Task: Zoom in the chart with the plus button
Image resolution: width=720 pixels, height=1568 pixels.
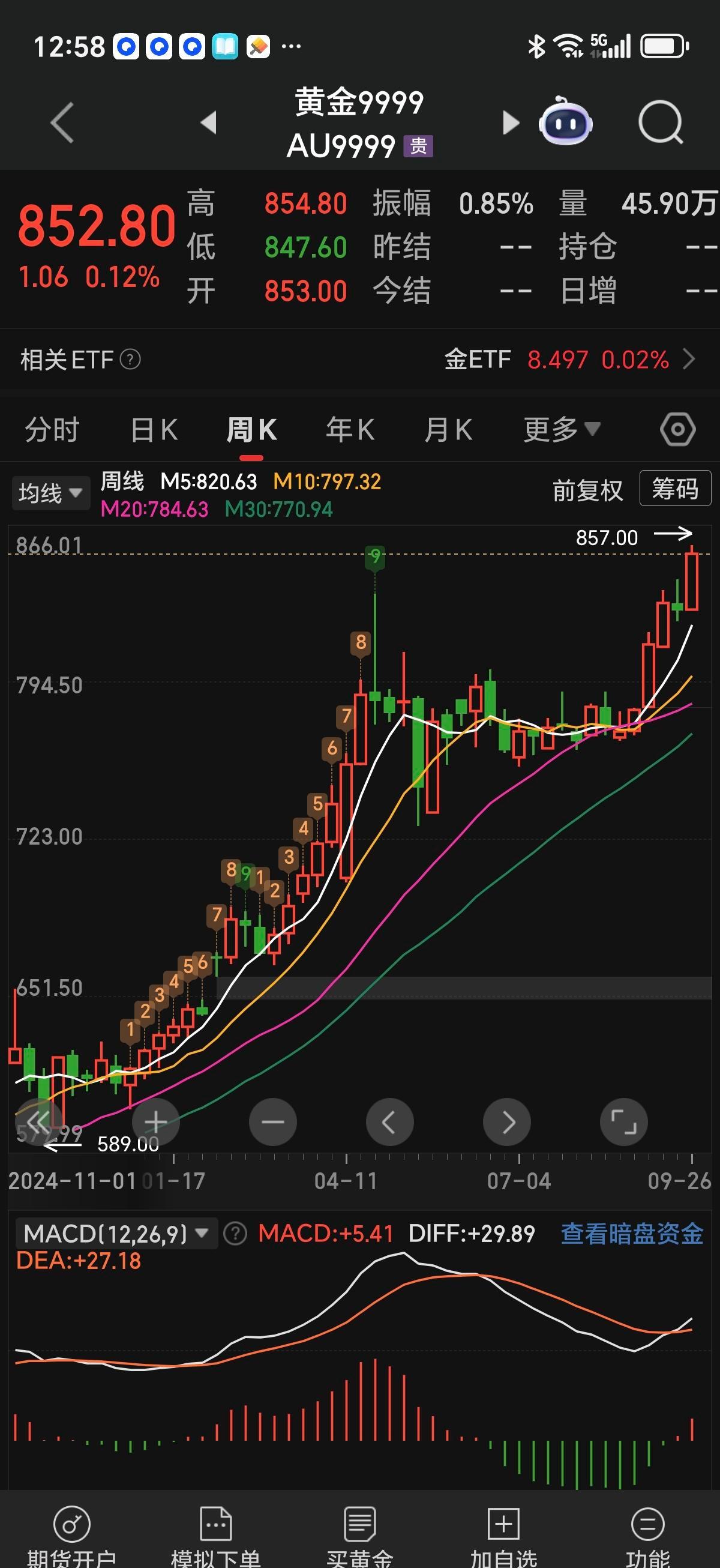Action: click(156, 1121)
